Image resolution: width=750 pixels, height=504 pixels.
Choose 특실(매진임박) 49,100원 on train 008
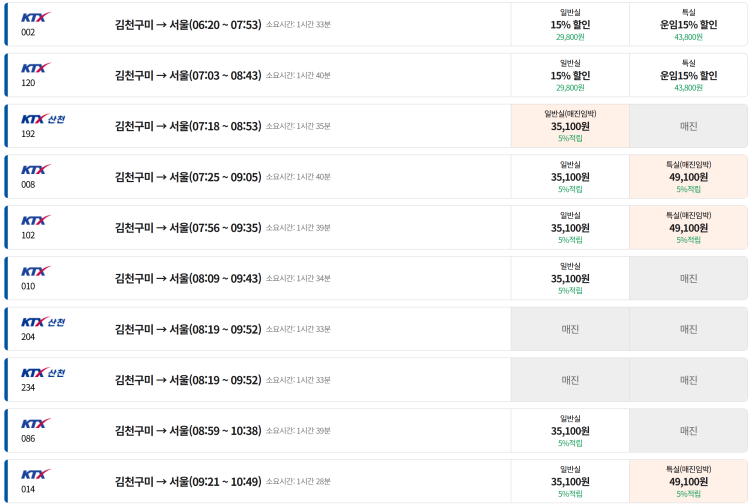(x=688, y=177)
